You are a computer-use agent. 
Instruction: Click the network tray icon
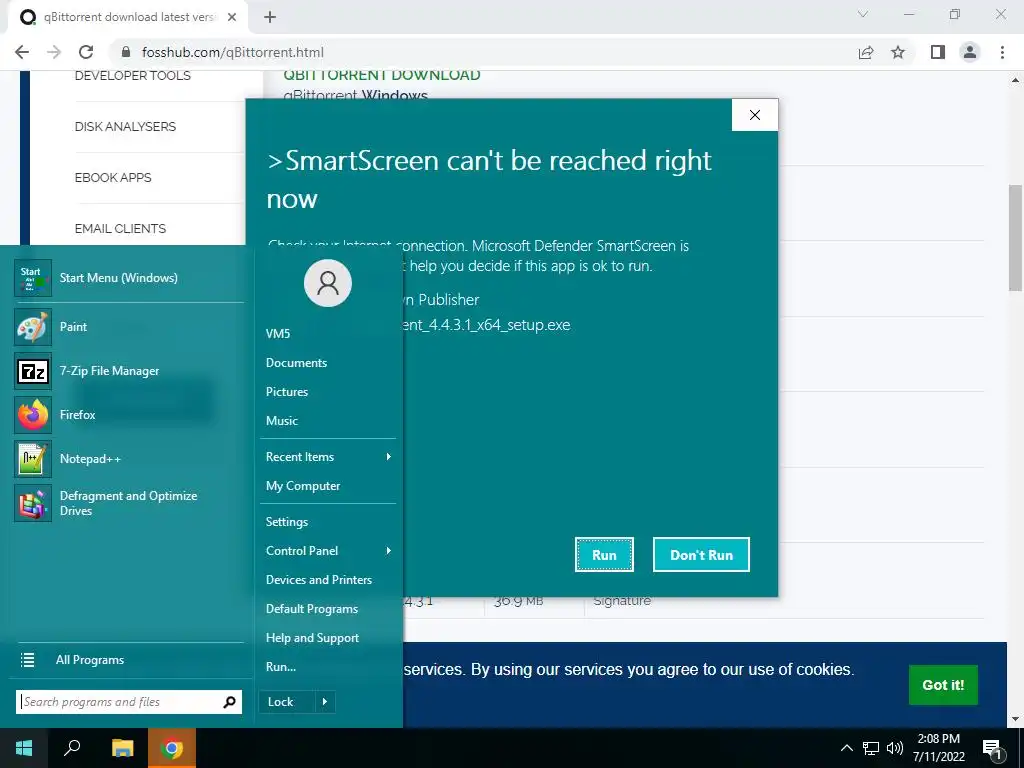(871, 748)
